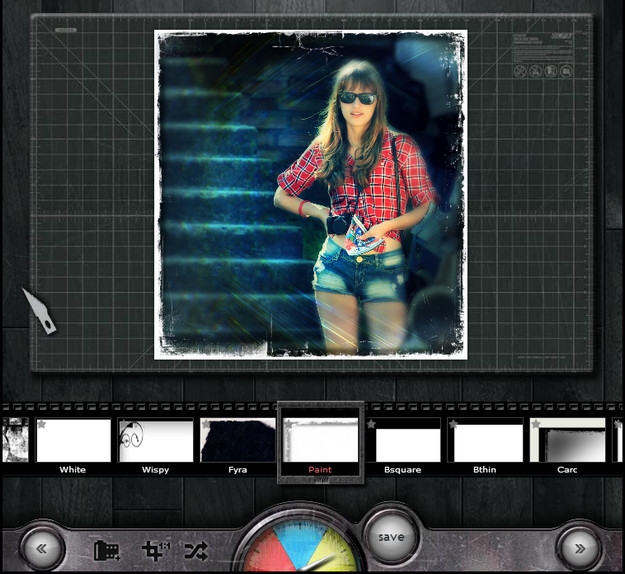The image size is (625, 574).
Task: Select the red effects segment on dial
Action: click(x=267, y=552)
